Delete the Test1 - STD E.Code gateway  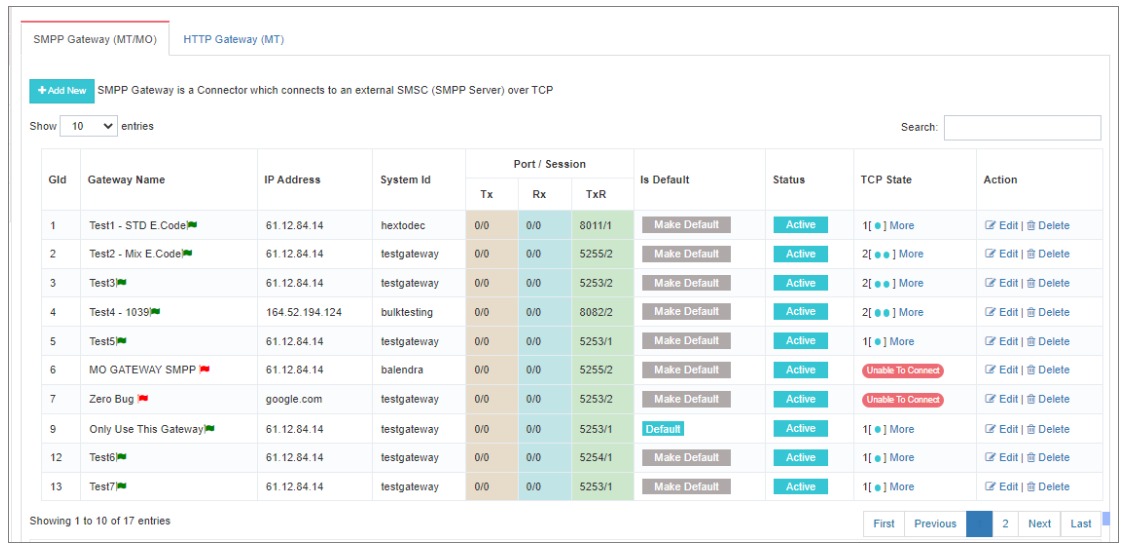tap(1047, 225)
